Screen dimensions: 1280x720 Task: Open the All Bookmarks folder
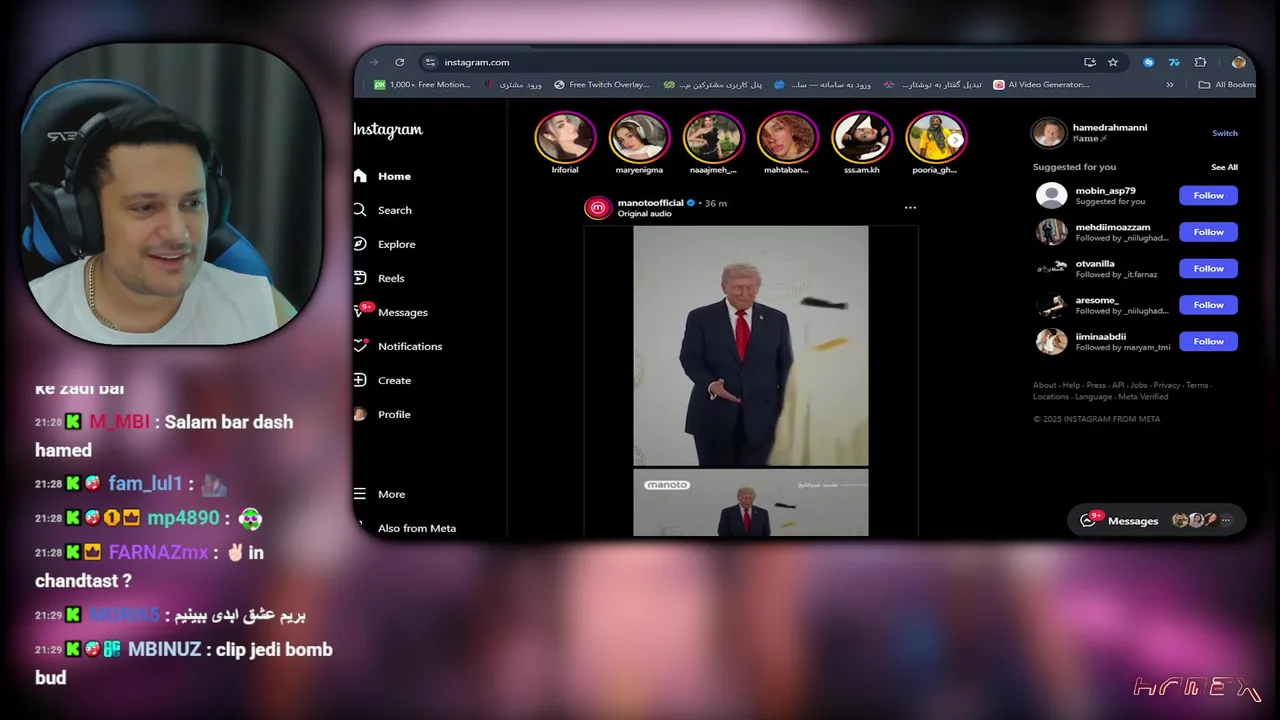point(1226,85)
